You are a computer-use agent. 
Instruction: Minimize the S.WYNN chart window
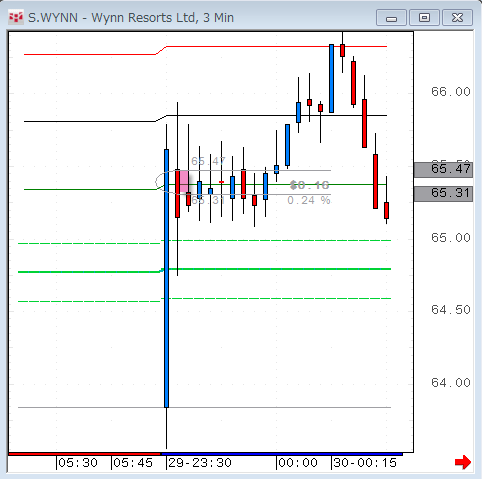(x=391, y=18)
